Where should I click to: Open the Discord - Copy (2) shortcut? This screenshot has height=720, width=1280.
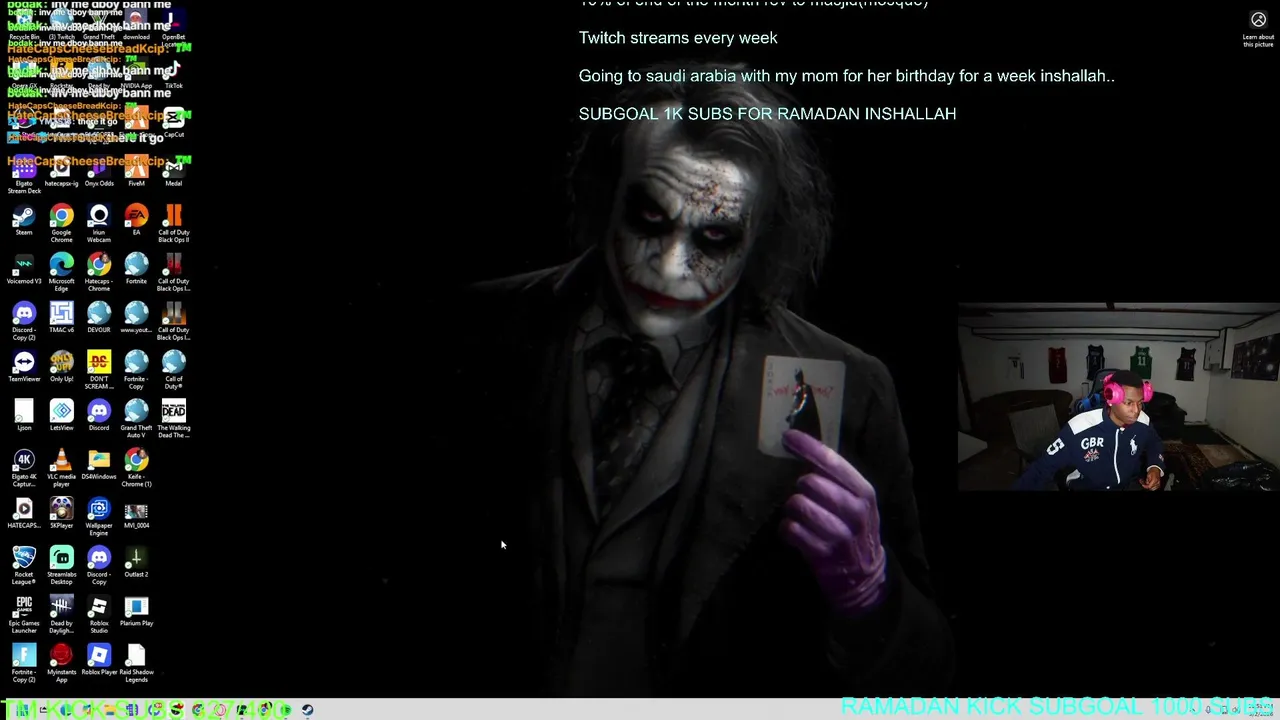coord(24,321)
